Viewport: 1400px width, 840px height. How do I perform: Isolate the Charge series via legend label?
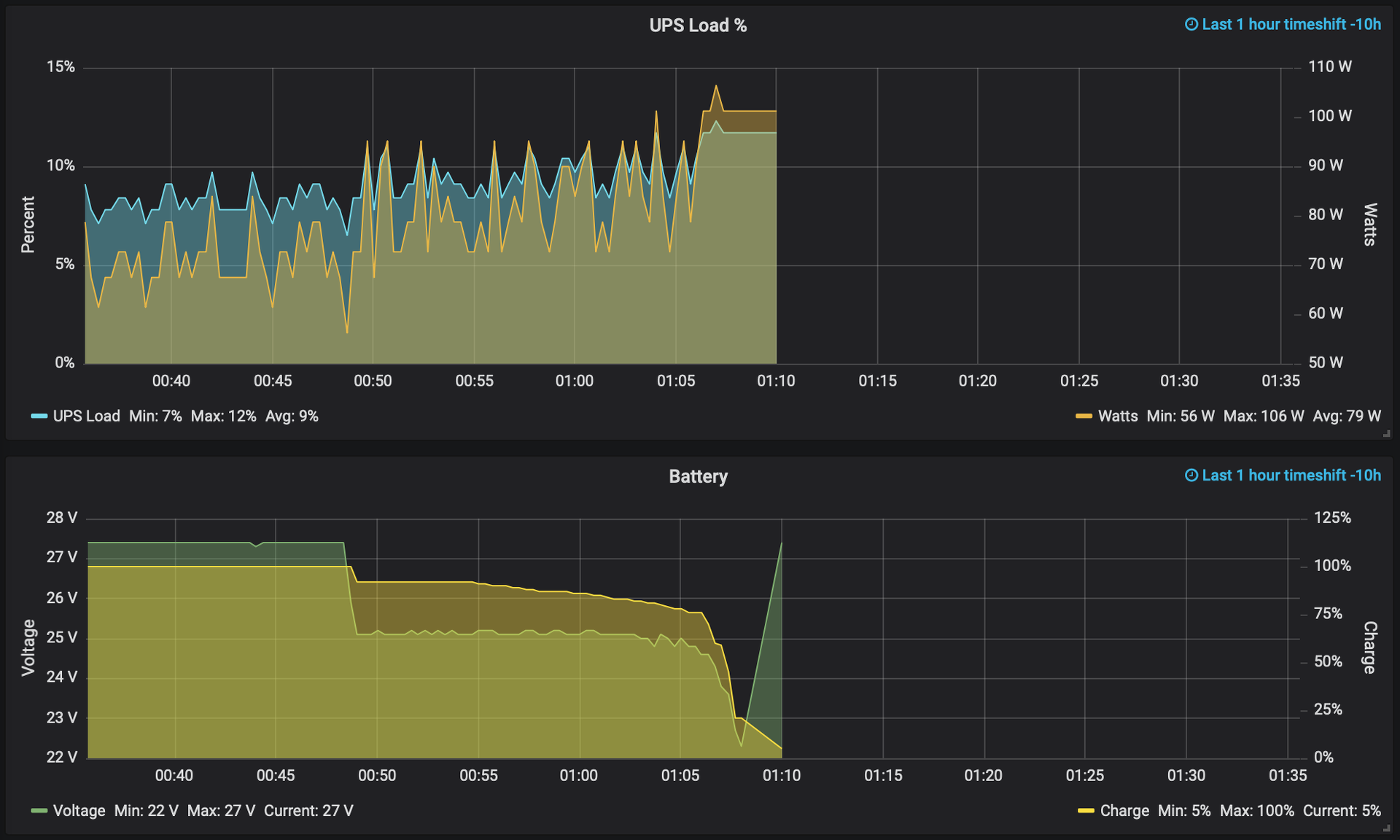point(1124,811)
